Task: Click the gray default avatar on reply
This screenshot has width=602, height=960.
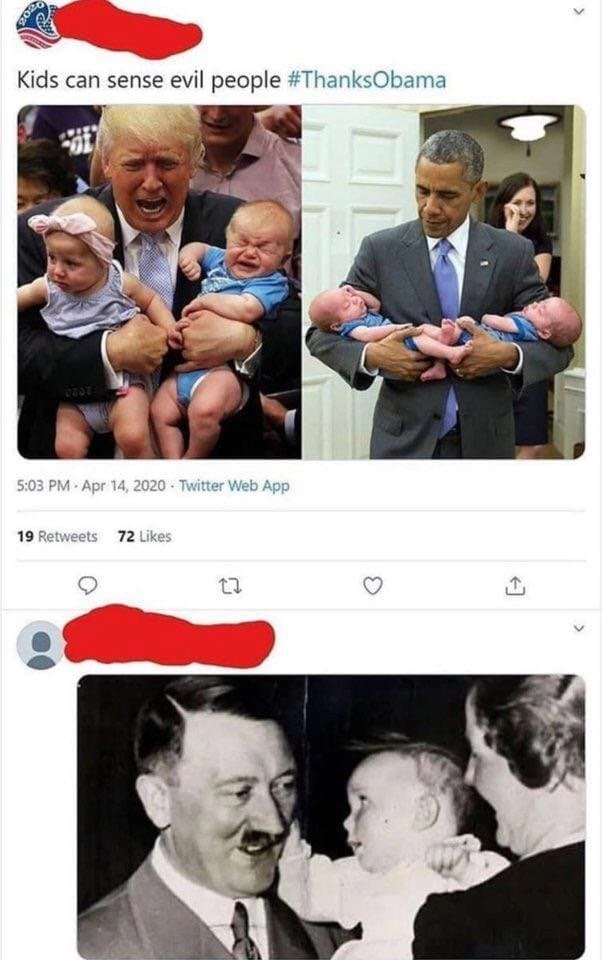Action: point(40,645)
